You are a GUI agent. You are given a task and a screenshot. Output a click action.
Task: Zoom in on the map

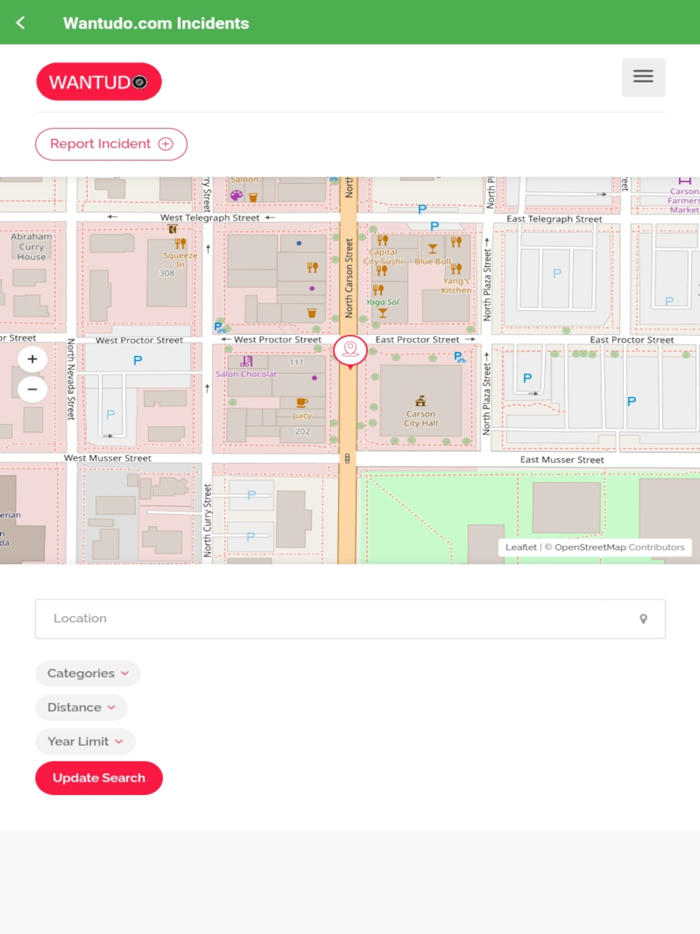[x=32, y=359]
